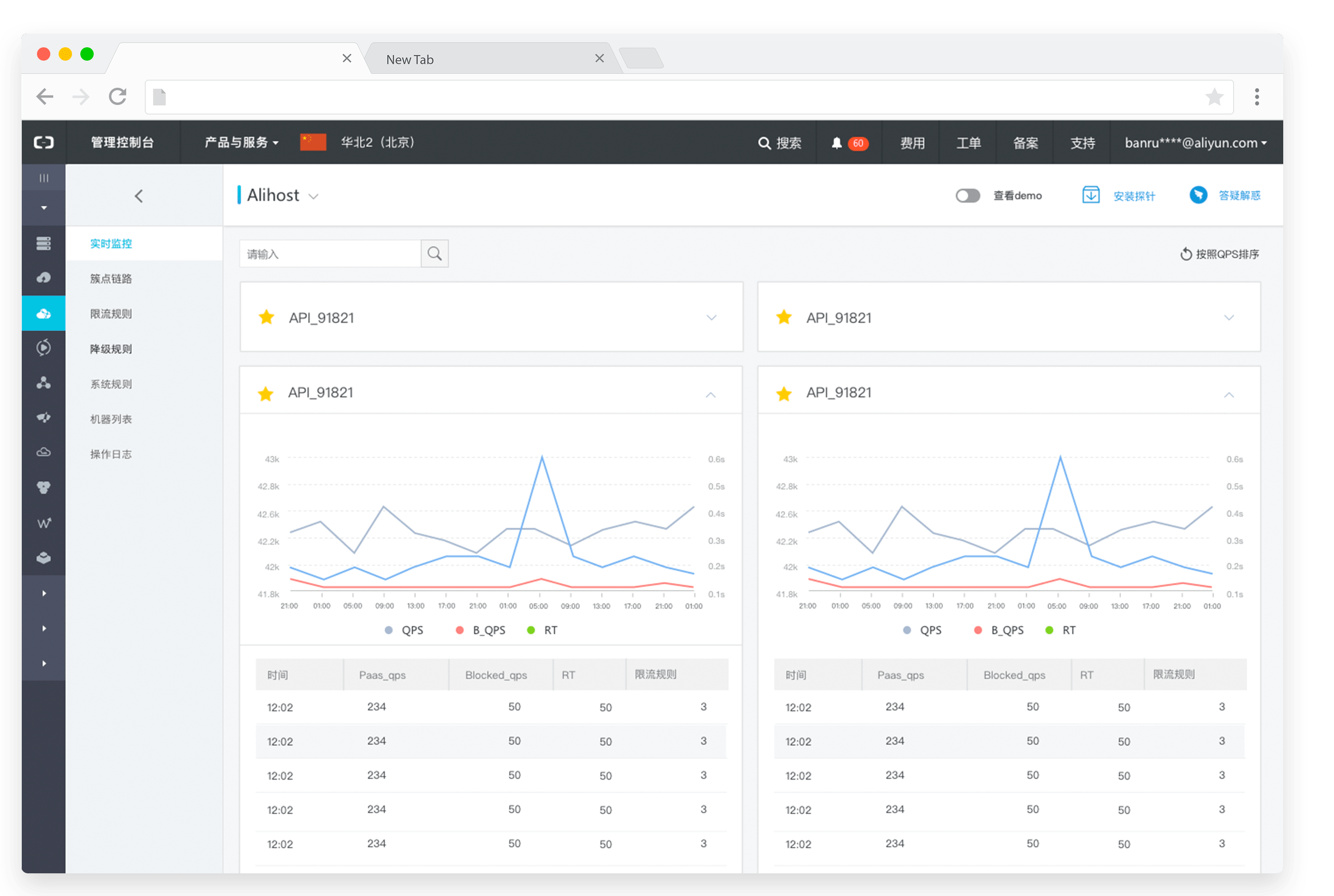Click the 按照QPS排序 refresh icon
This screenshot has height=896, width=1334.
click(x=1186, y=254)
